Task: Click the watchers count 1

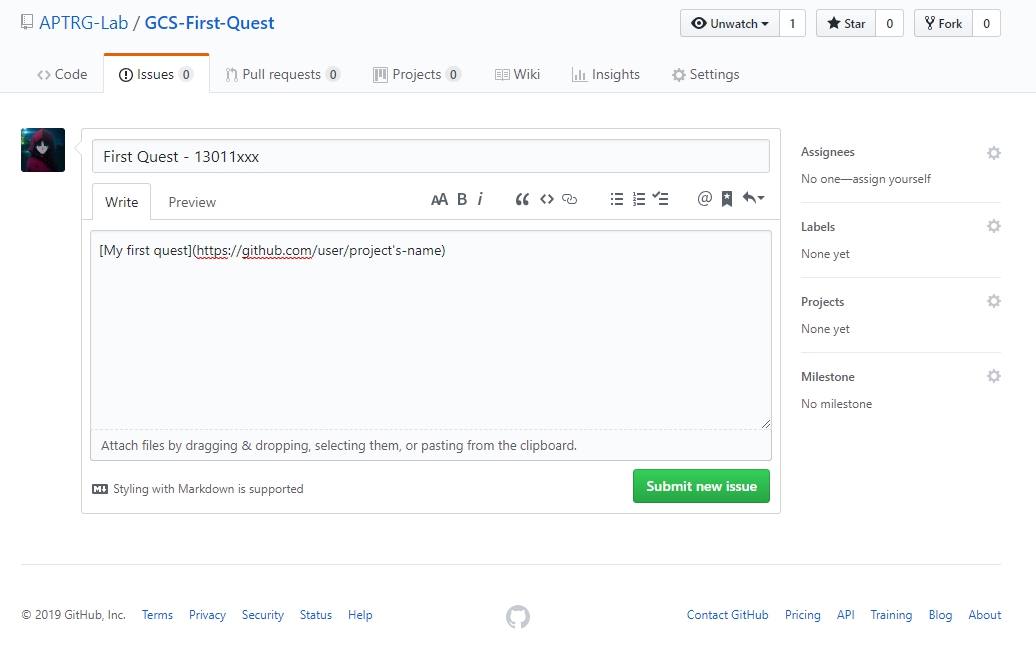Action: coord(792,23)
